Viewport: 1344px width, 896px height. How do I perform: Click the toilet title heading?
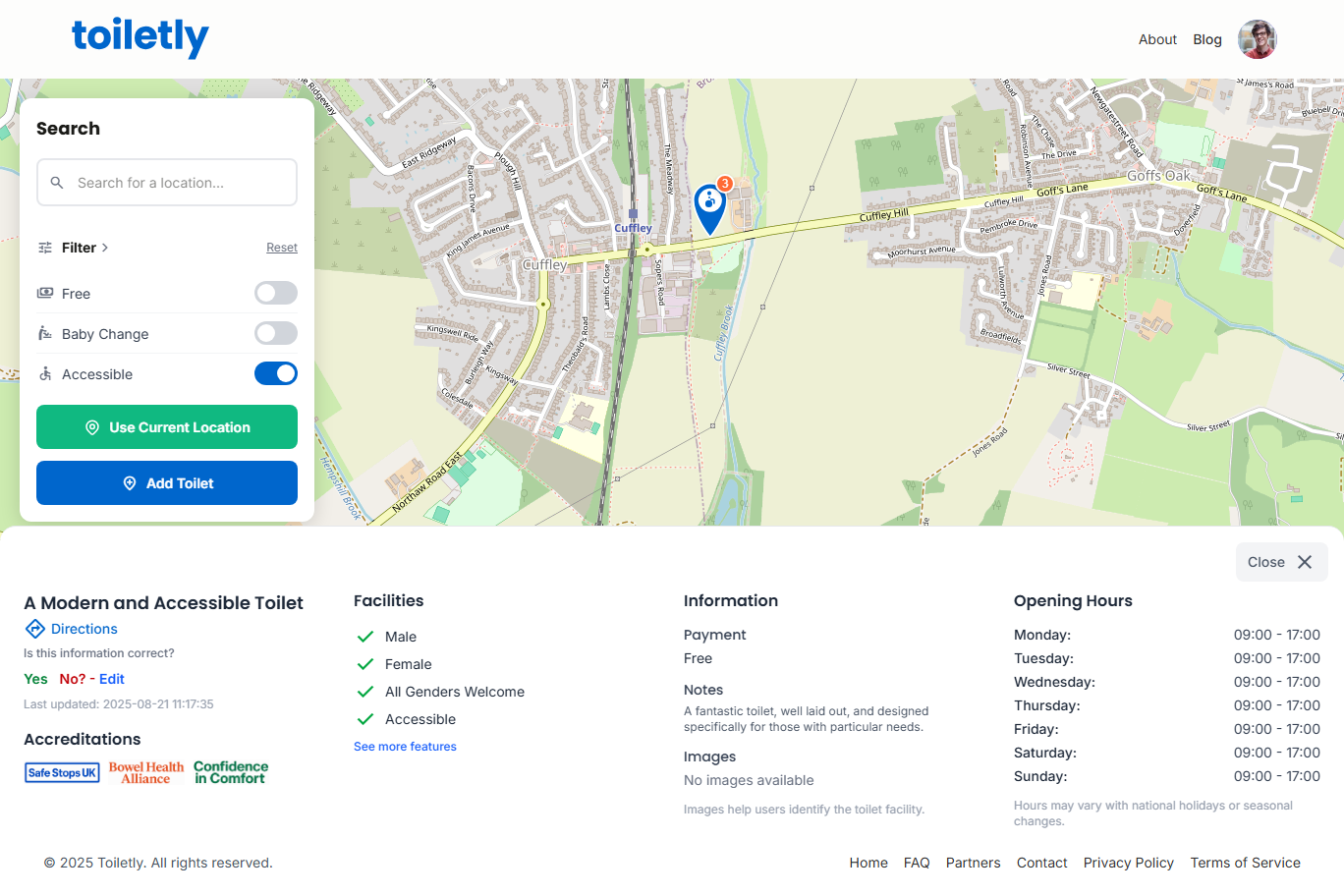[163, 603]
